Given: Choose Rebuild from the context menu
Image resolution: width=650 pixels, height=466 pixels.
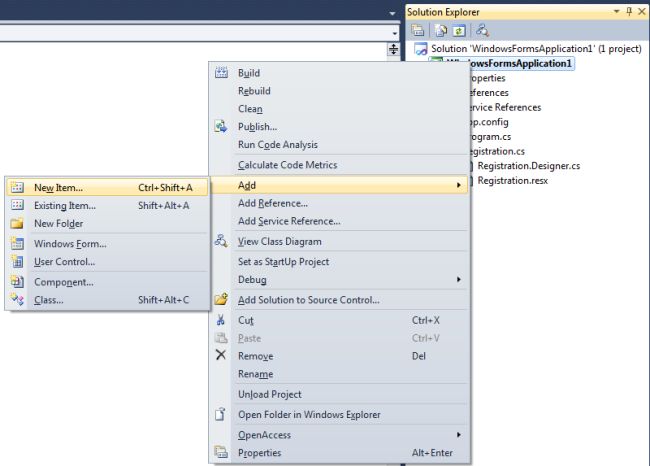Looking at the screenshot, I should click(254, 91).
